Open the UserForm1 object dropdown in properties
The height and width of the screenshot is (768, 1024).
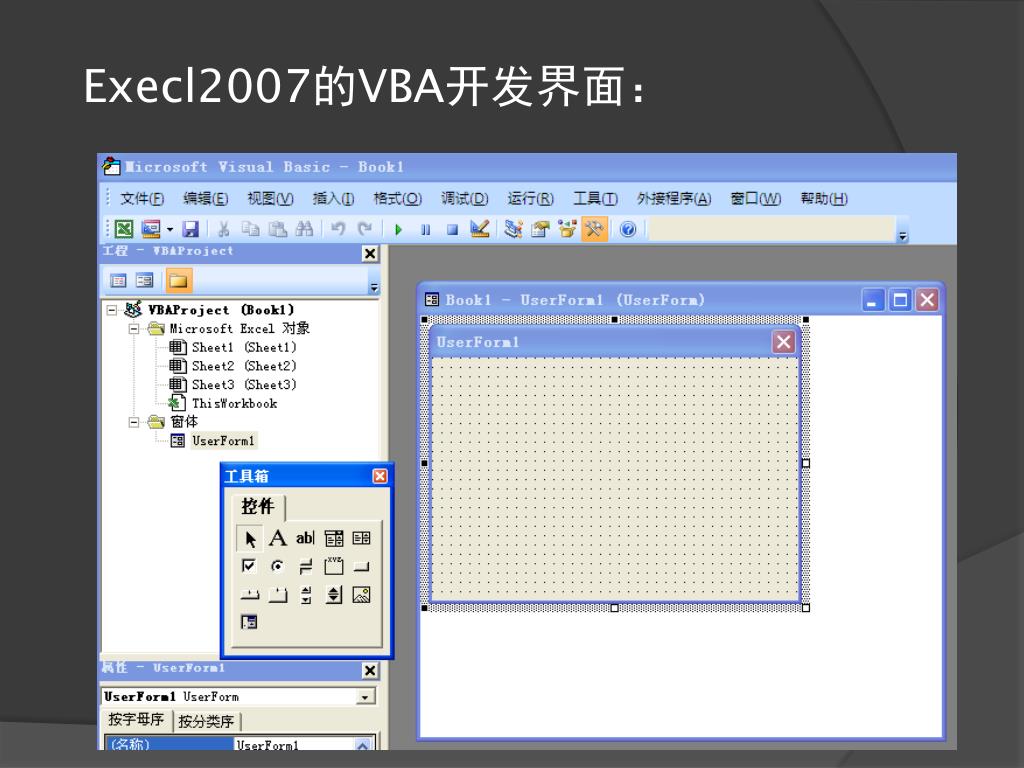(366, 697)
